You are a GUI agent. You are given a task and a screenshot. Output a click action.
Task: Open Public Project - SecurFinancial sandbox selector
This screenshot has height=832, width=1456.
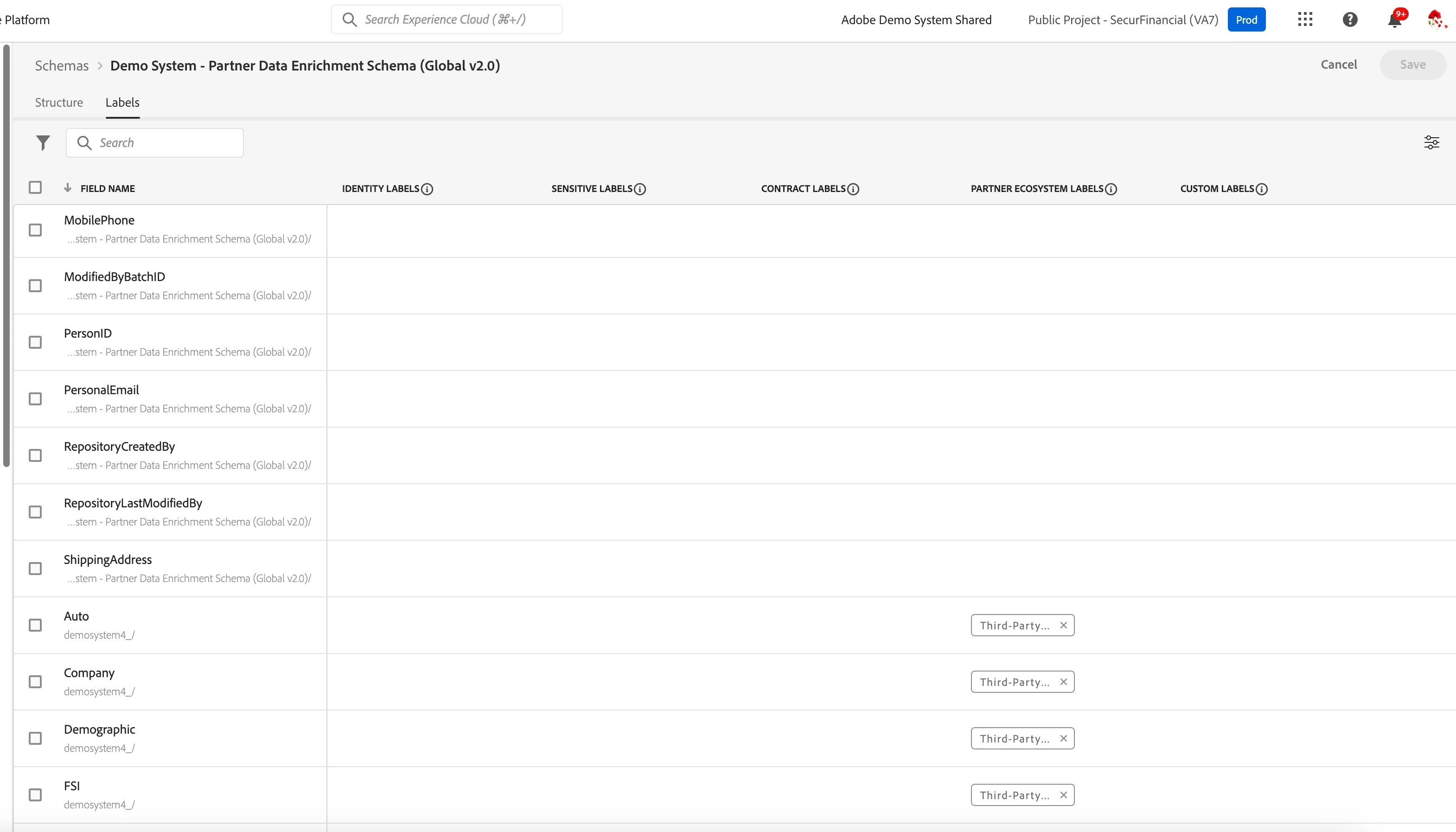pyautogui.click(x=1123, y=20)
